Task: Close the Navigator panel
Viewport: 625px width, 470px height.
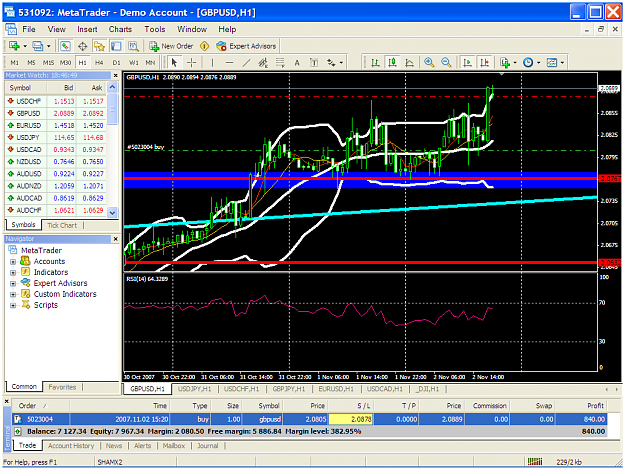Action: coord(116,239)
